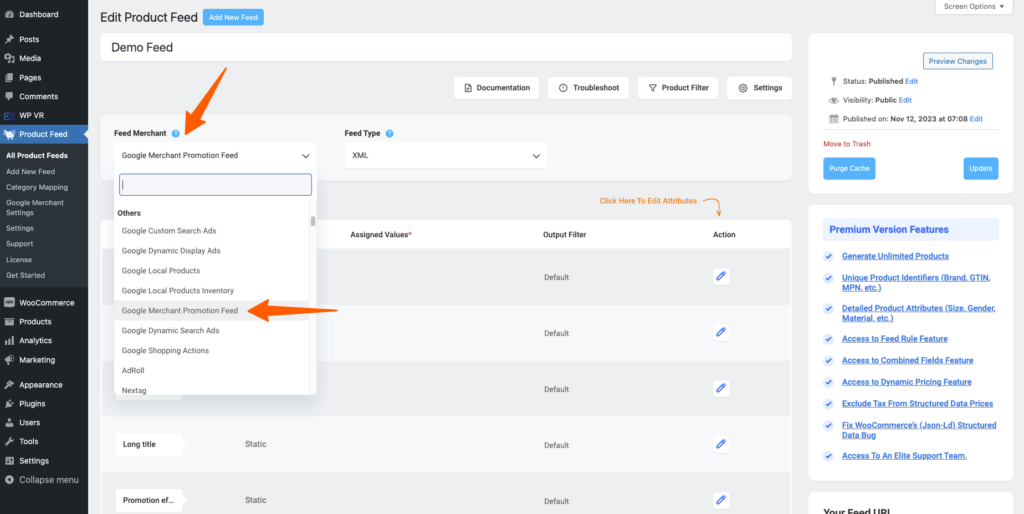The height and width of the screenshot is (514, 1024).
Task: Open Generate Unlimited Products link
Action: [x=895, y=256]
